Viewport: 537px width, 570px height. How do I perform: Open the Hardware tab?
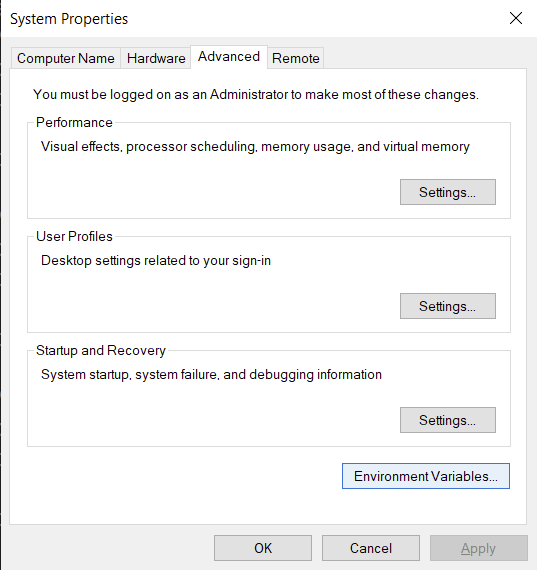pos(156,58)
